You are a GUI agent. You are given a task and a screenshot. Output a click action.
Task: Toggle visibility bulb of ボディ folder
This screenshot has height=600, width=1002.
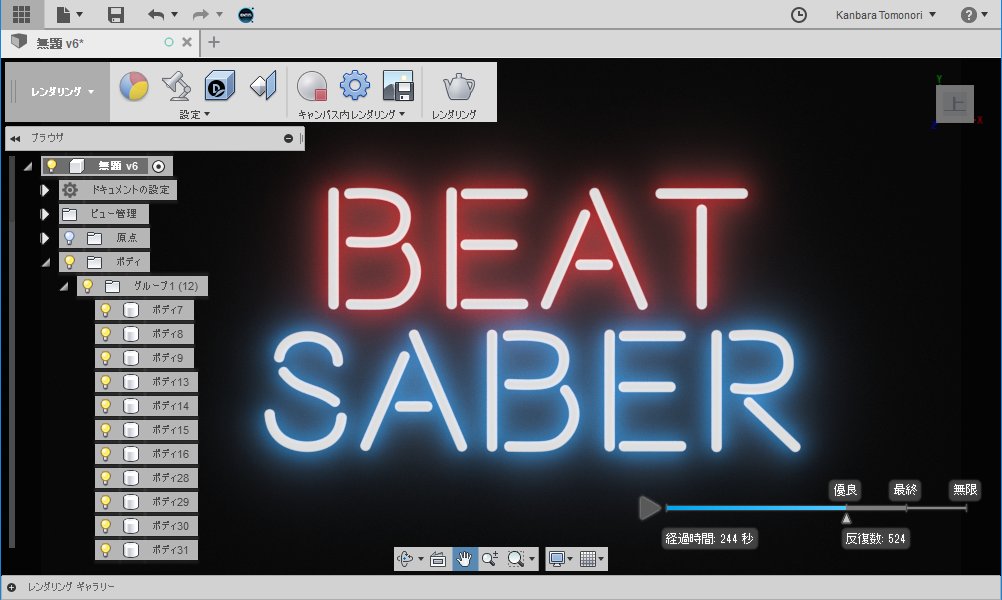(70, 262)
